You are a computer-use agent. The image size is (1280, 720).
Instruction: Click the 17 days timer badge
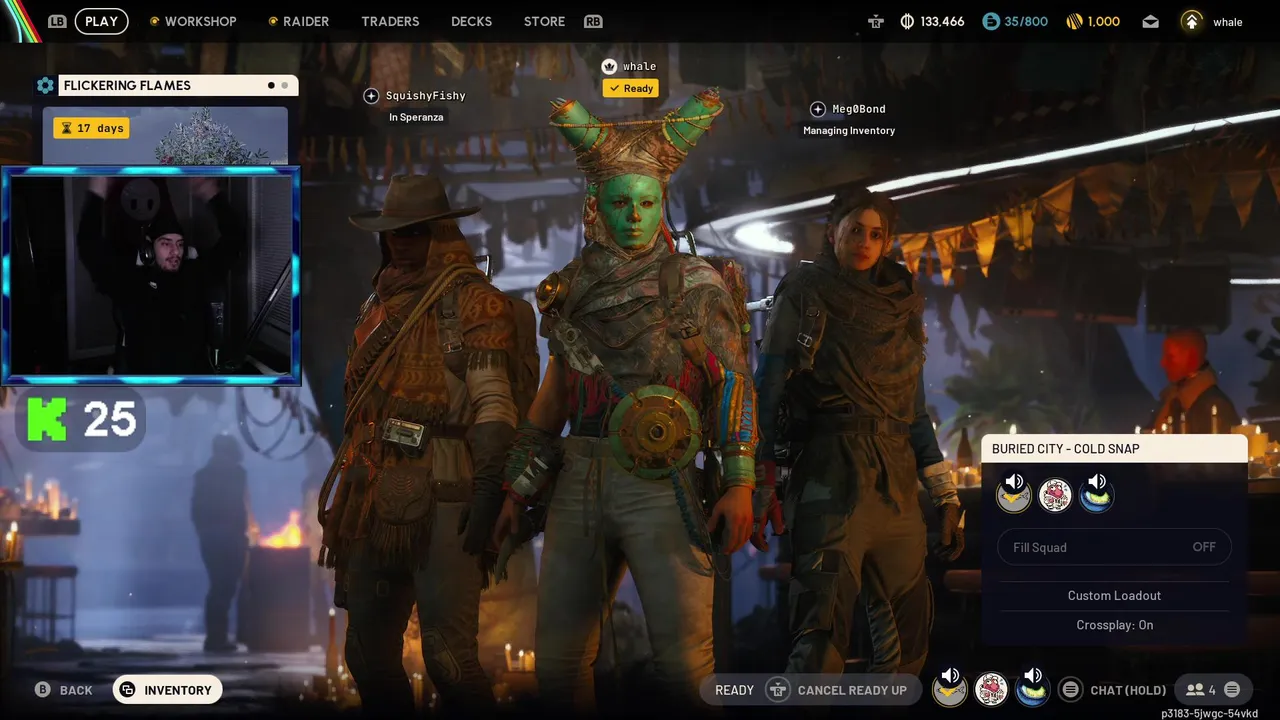pyautogui.click(x=91, y=128)
